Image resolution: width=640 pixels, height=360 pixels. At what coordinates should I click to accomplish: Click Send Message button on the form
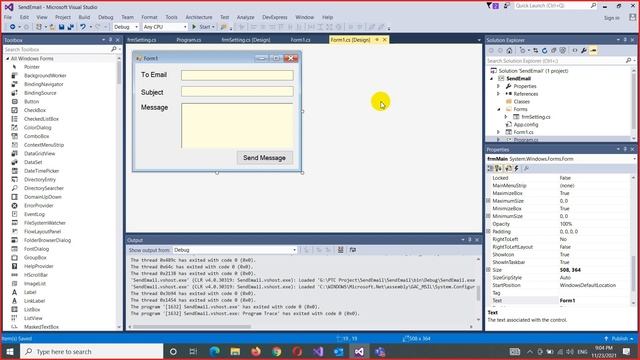click(264, 158)
